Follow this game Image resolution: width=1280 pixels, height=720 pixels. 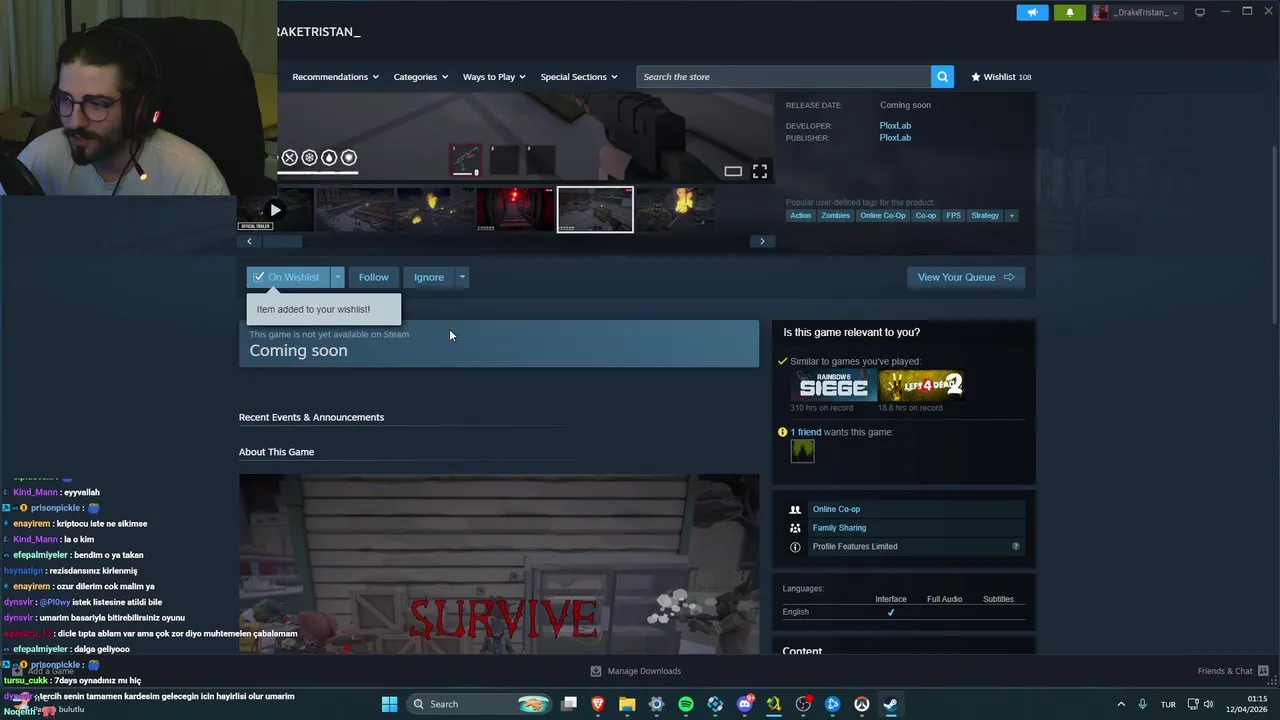[373, 277]
